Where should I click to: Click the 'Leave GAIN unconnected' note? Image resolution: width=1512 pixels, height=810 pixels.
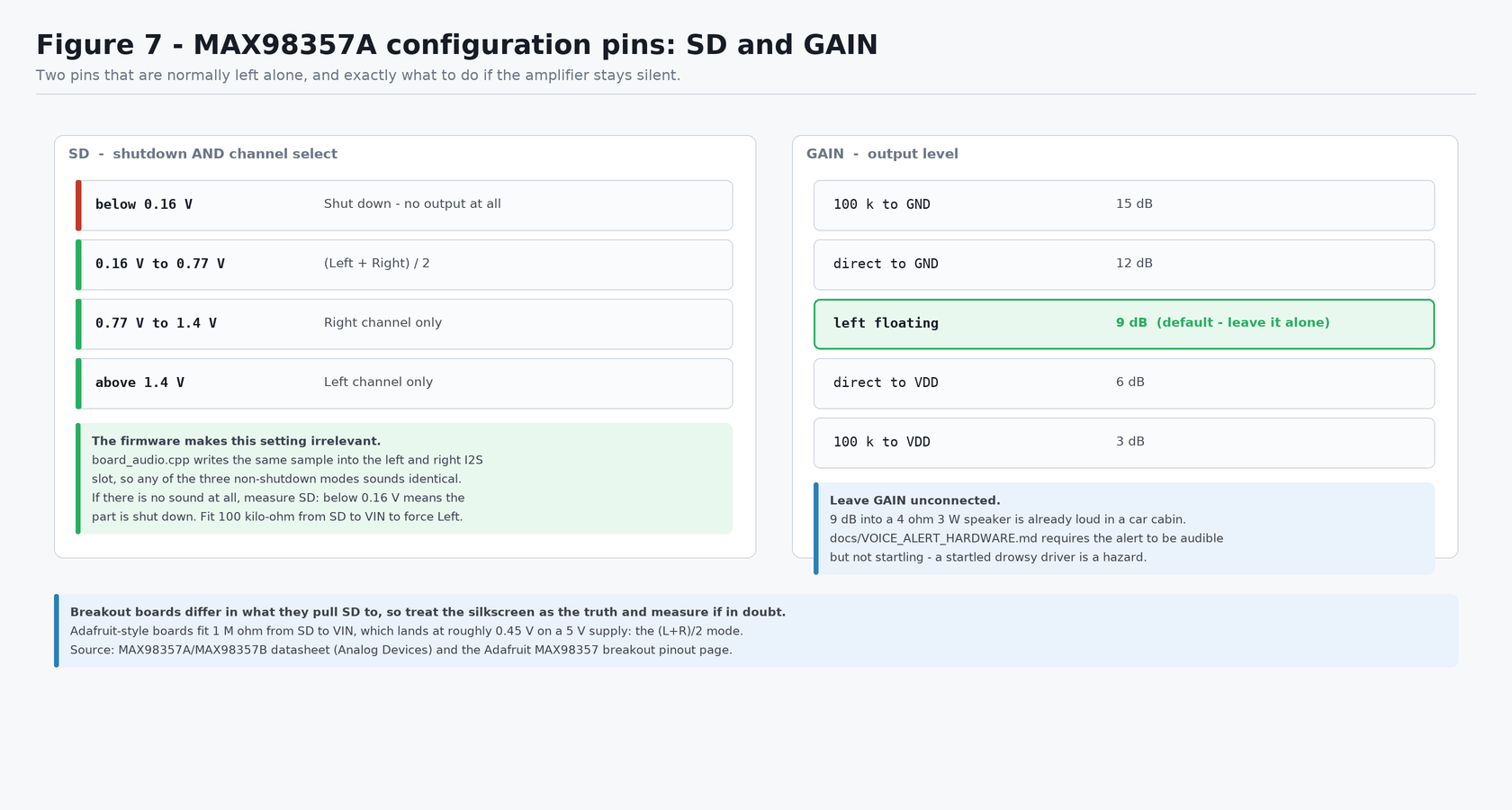(1124, 528)
